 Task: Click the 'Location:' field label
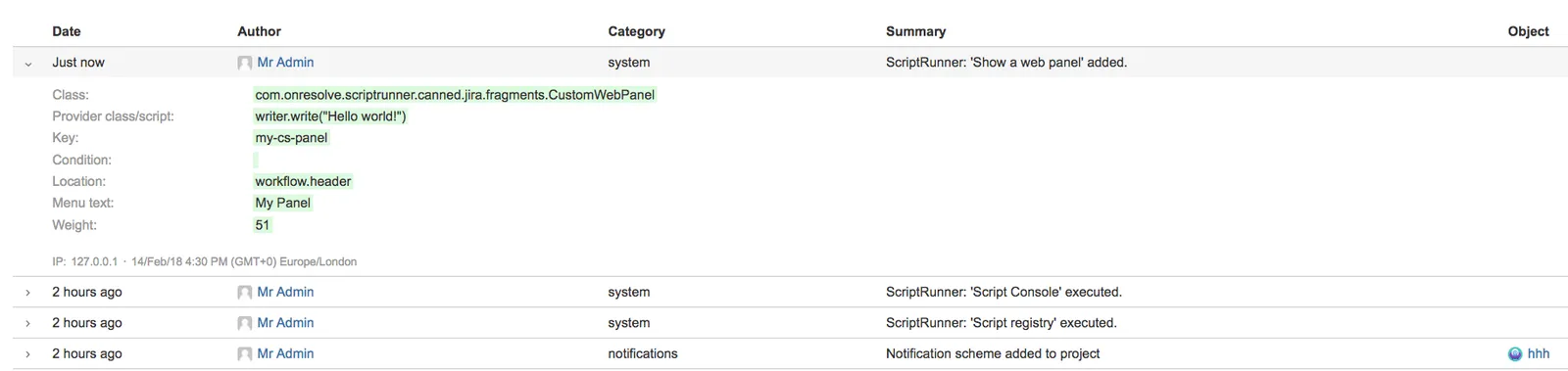coord(78,181)
